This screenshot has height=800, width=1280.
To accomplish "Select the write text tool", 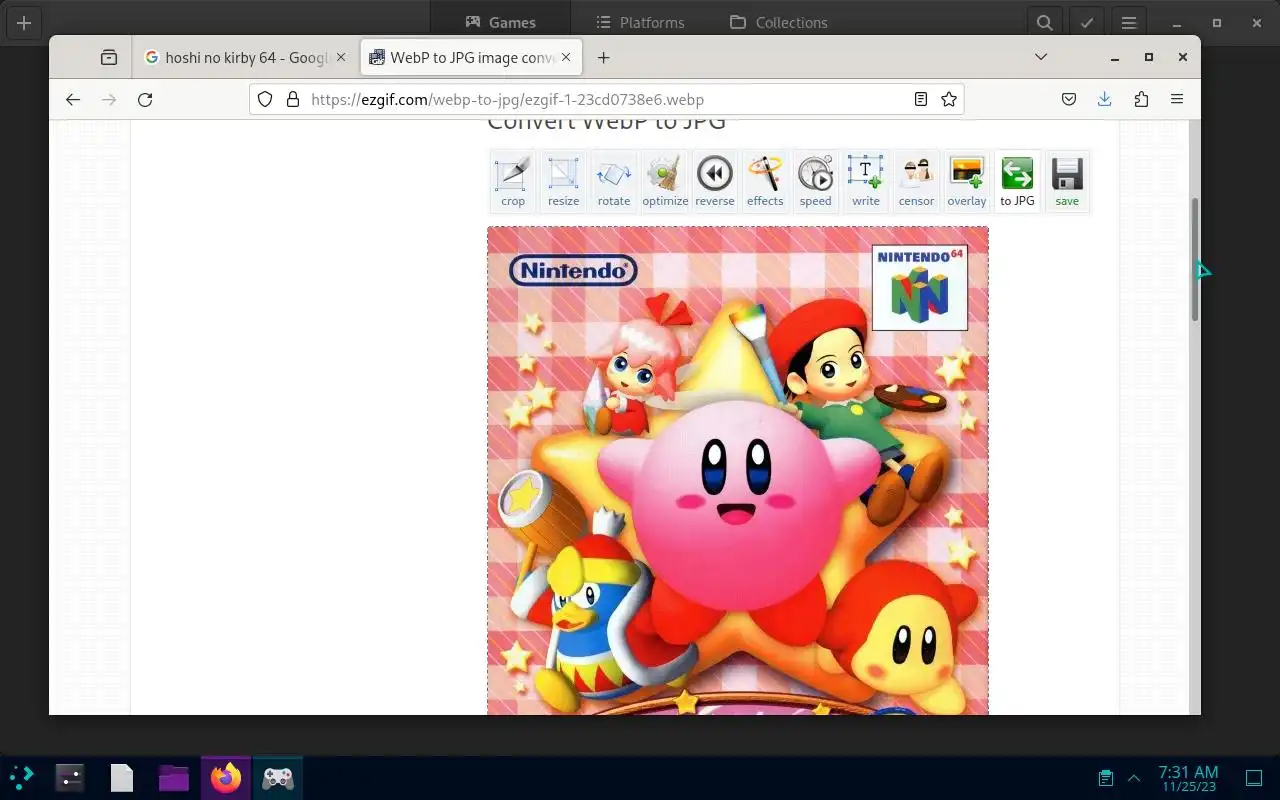I will point(866,181).
